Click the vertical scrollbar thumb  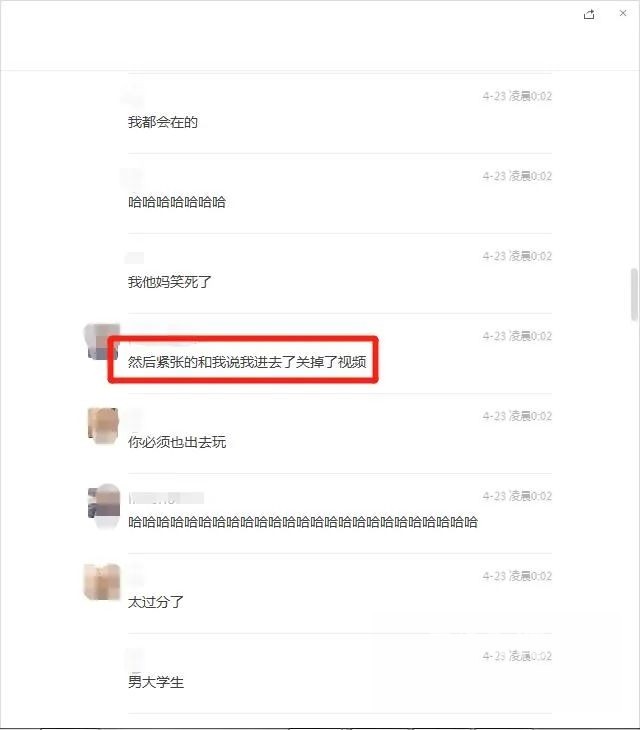click(634, 294)
